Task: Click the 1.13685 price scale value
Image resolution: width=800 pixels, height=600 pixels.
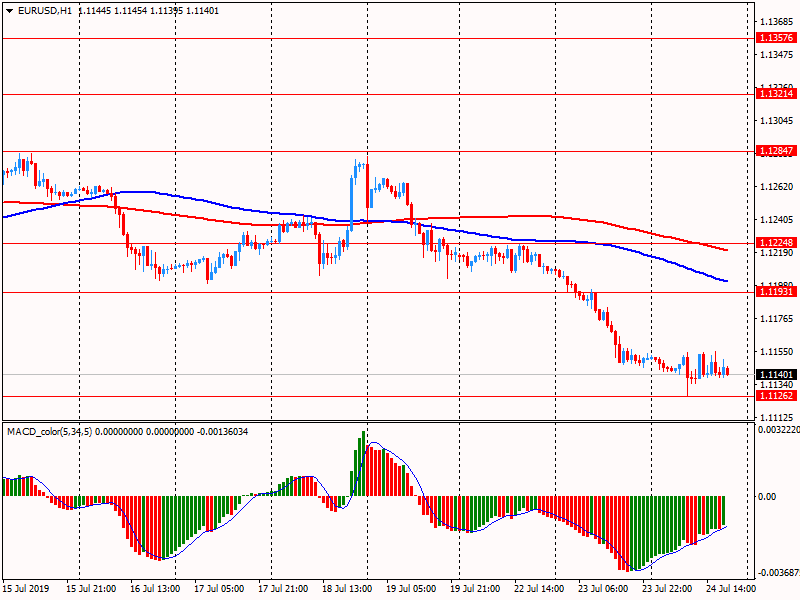Action: (777, 21)
